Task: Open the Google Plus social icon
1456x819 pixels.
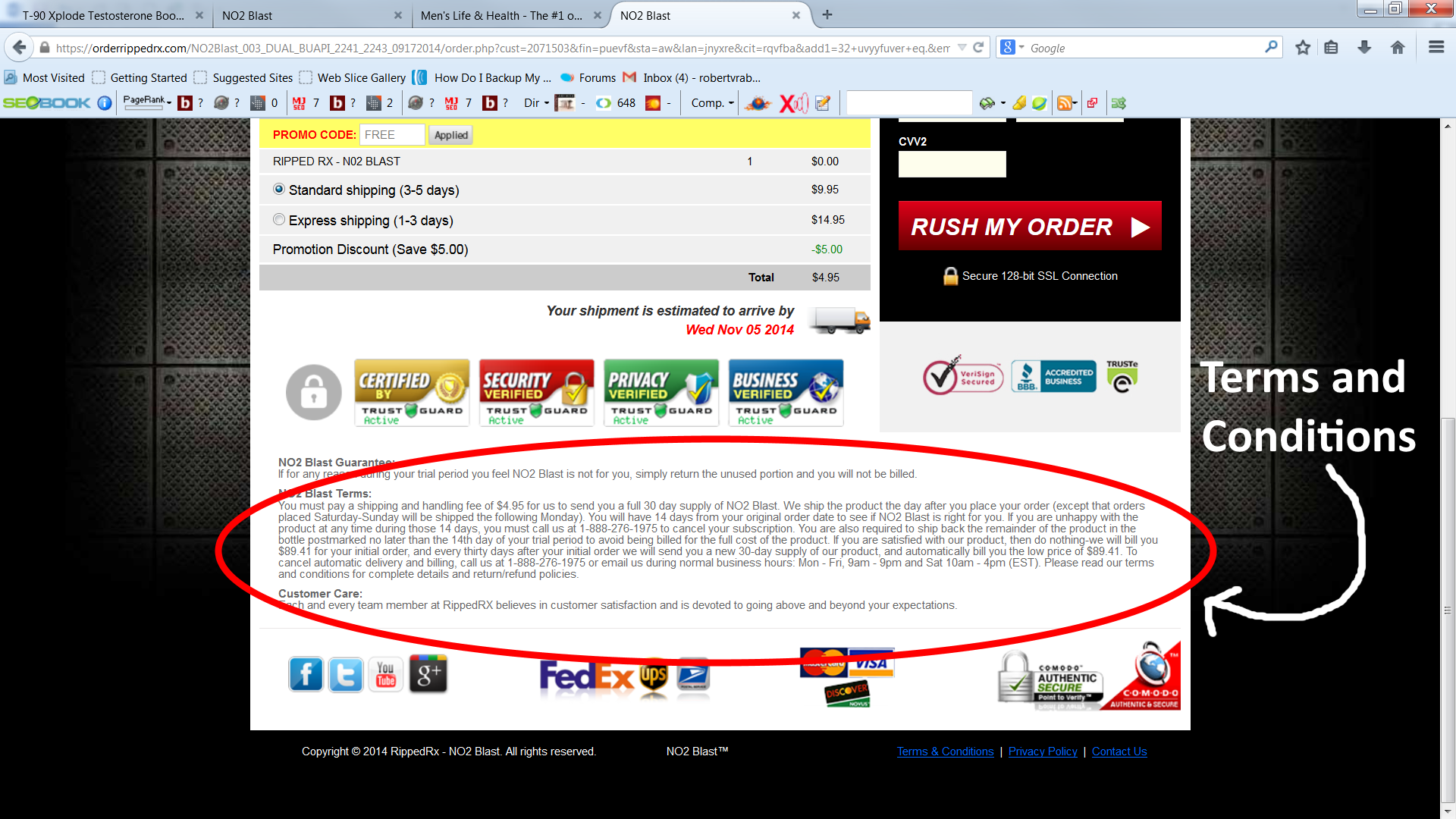Action: (428, 673)
